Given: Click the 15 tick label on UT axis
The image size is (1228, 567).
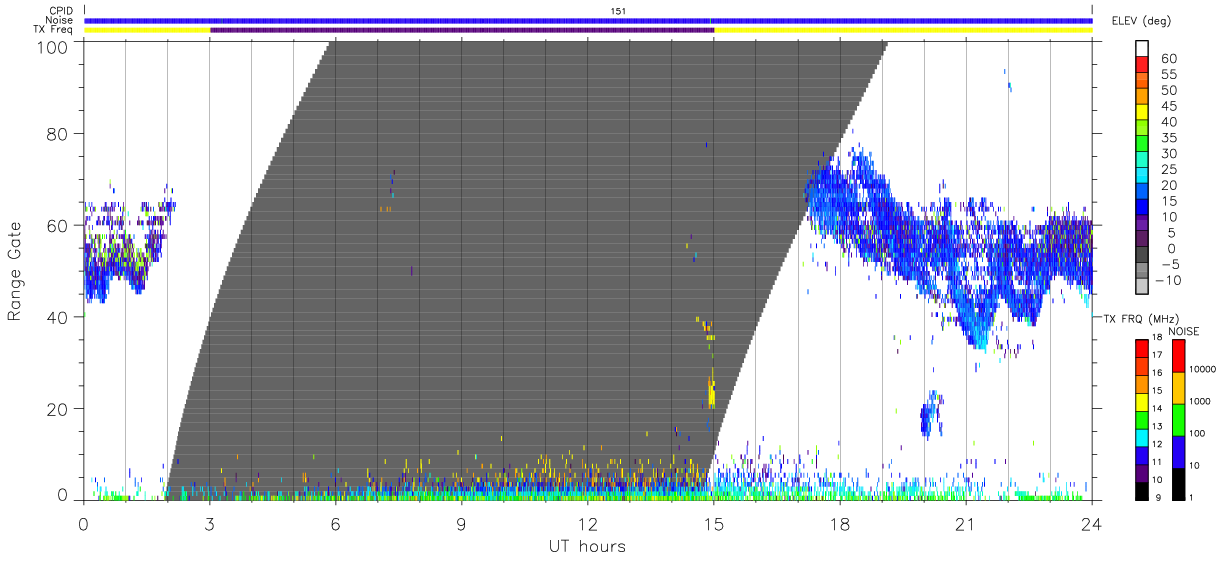Looking at the screenshot, I should point(714,523).
